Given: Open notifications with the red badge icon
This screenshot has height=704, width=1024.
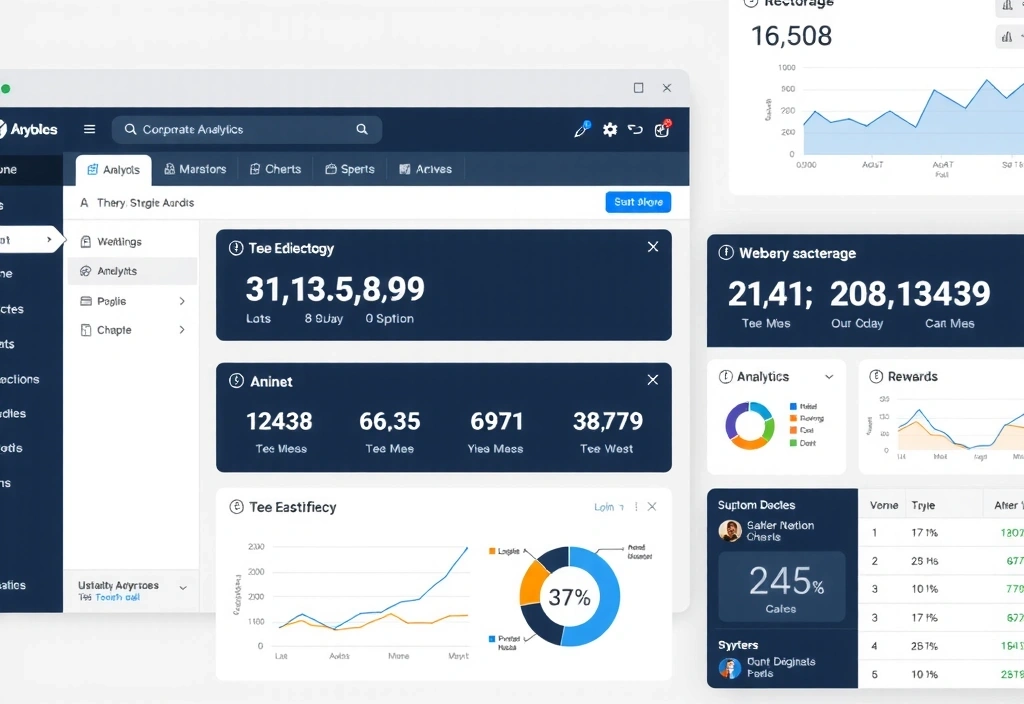Looking at the screenshot, I should click(662, 129).
